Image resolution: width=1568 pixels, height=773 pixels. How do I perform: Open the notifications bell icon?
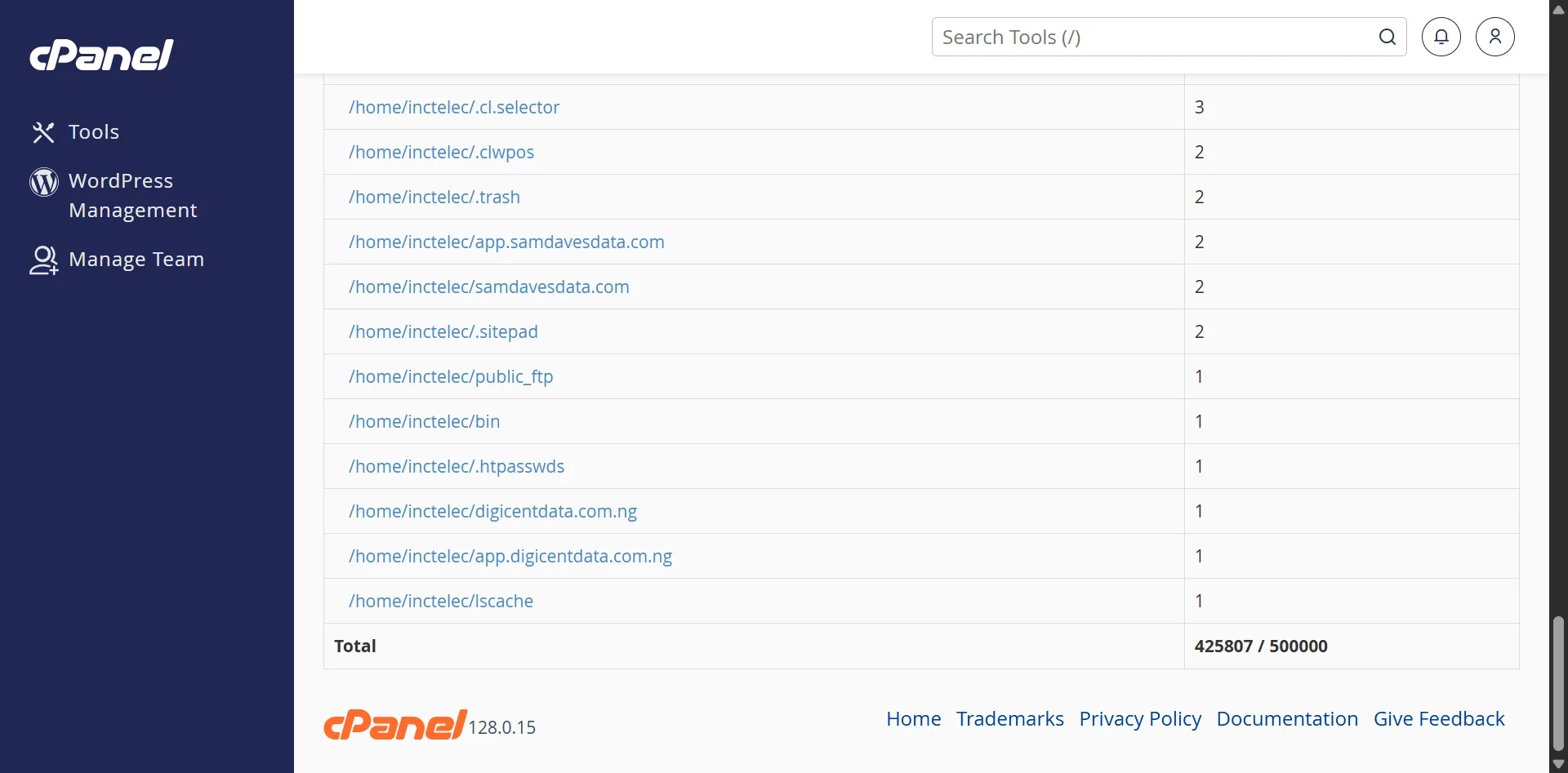point(1441,37)
